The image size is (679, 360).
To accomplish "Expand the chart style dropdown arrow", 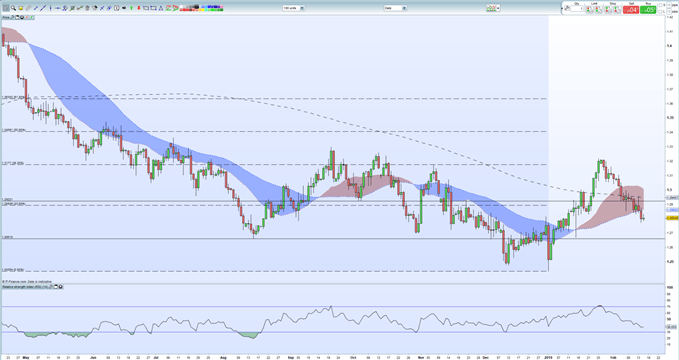I will point(498,8).
